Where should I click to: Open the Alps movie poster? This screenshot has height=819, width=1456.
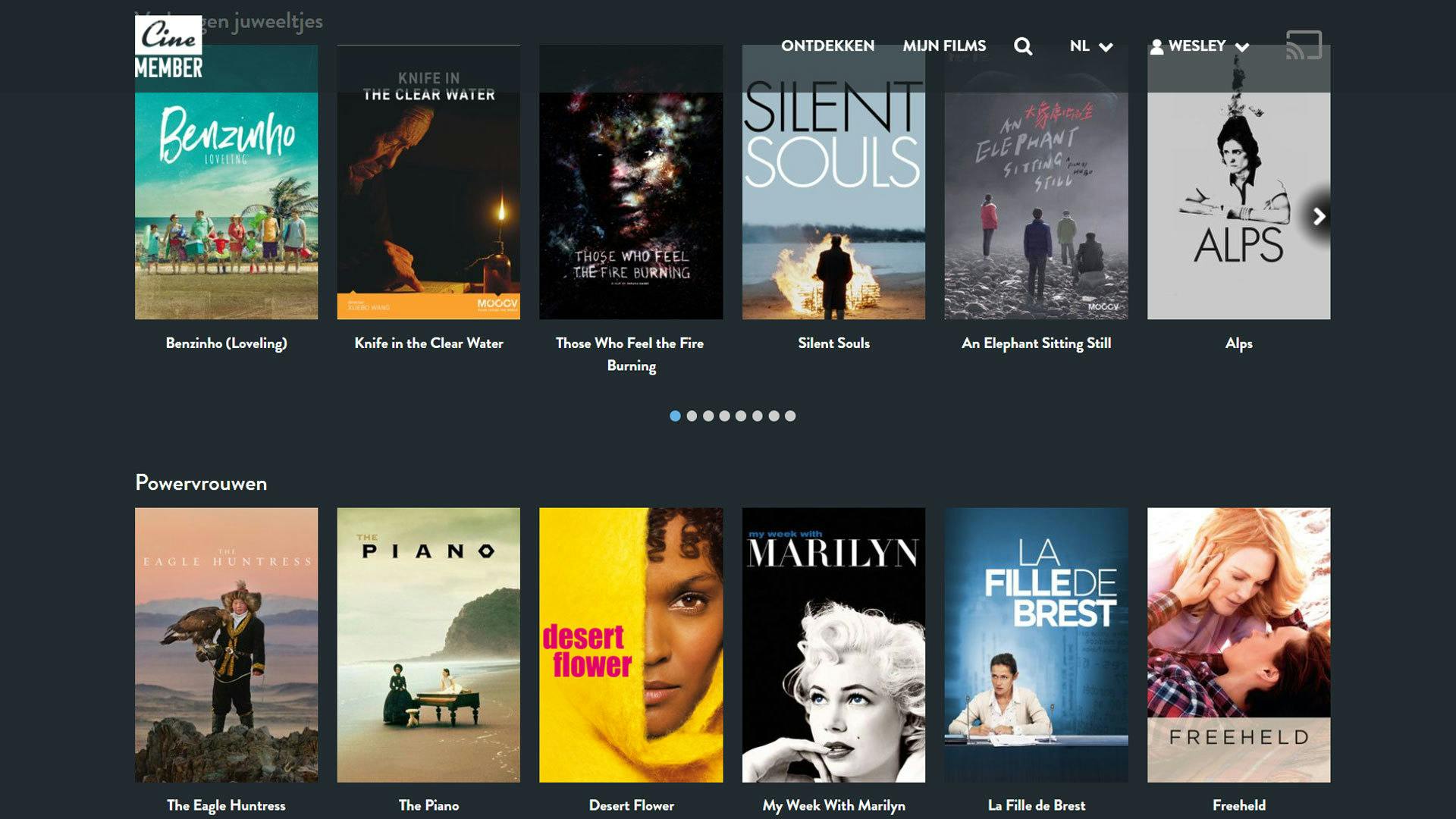(x=1238, y=182)
